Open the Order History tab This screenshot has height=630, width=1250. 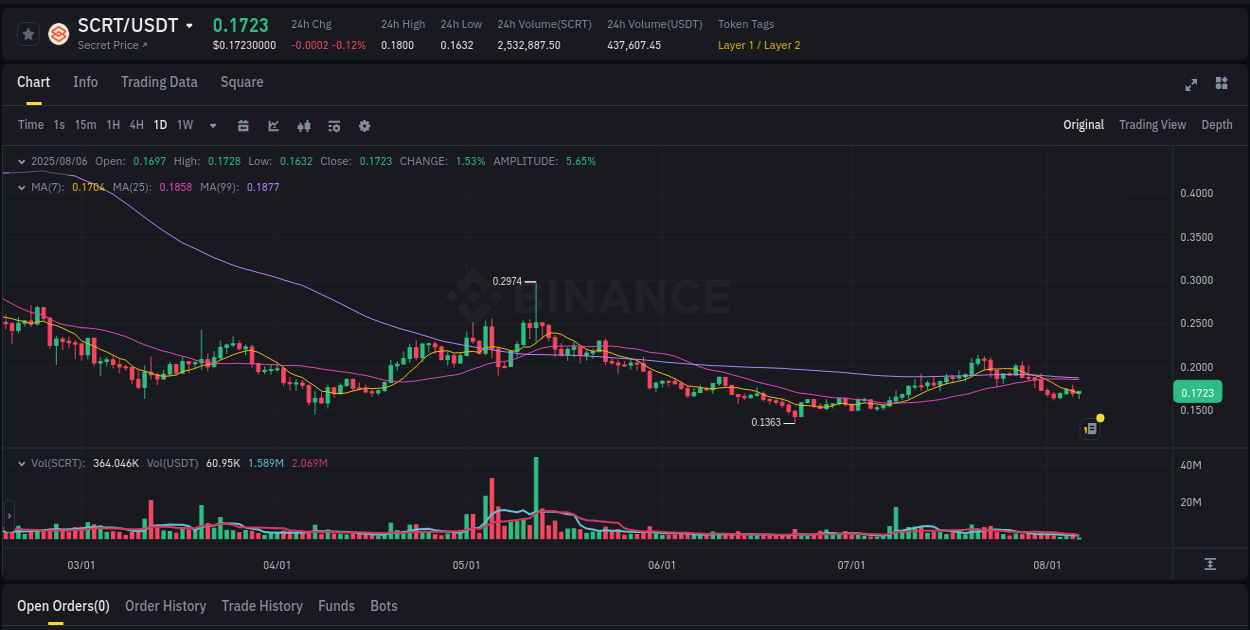165,606
